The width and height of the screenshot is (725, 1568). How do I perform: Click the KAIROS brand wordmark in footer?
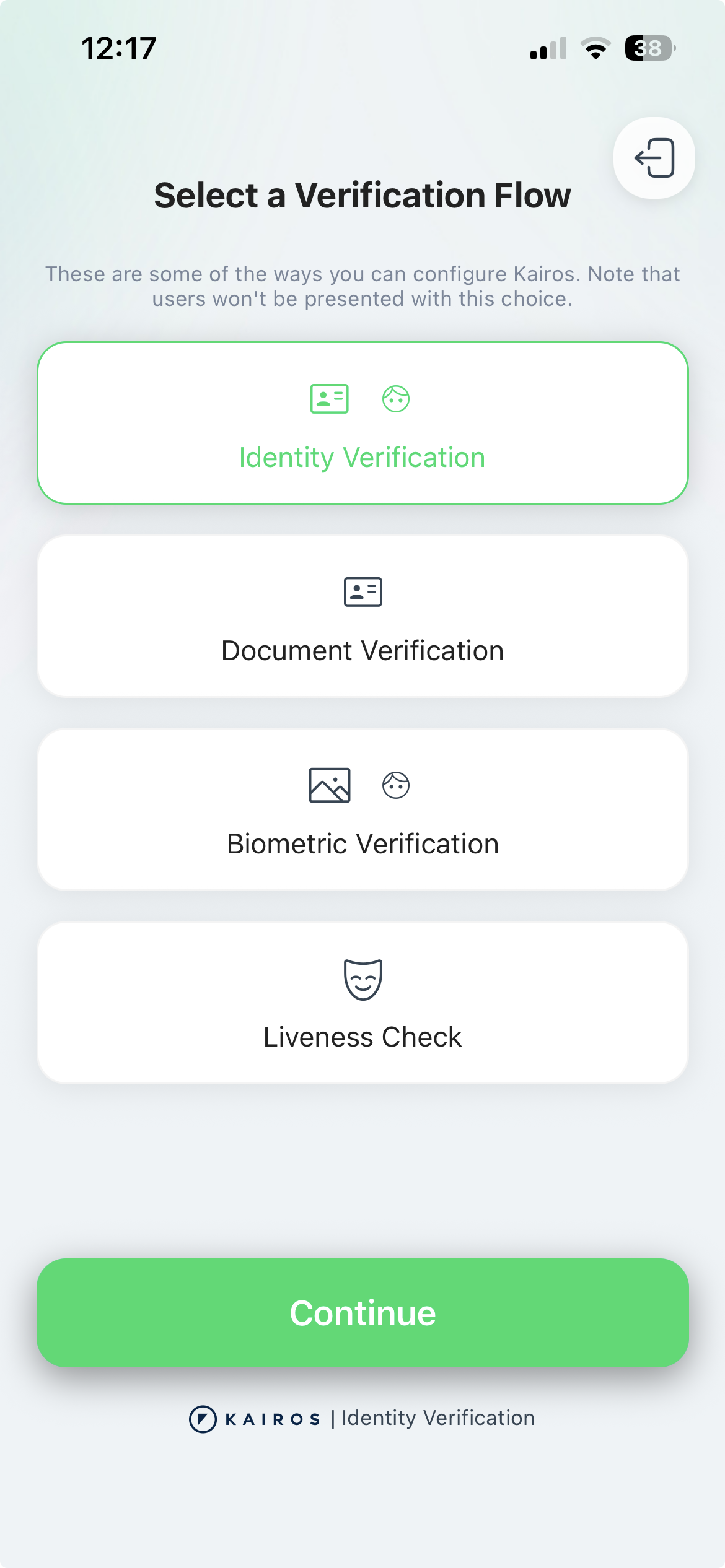point(273,1419)
